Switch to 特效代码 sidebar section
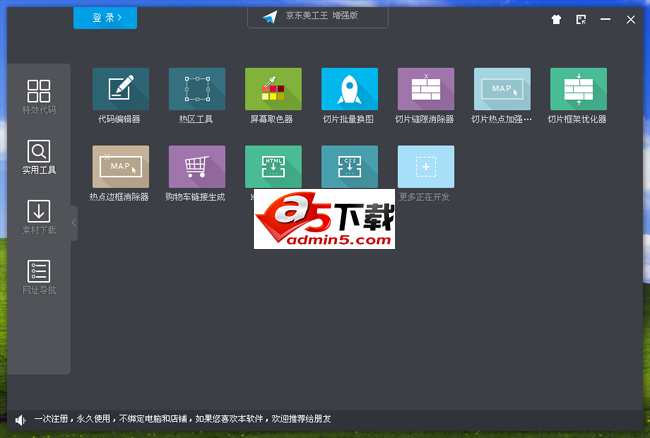Viewport: 650px width, 438px height. [39, 97]
